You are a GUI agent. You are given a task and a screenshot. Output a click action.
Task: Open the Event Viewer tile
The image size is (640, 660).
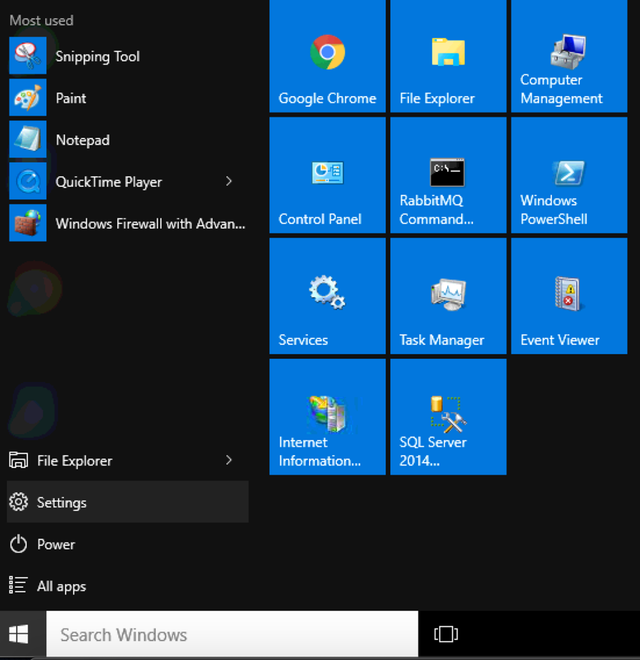point(569,296)
